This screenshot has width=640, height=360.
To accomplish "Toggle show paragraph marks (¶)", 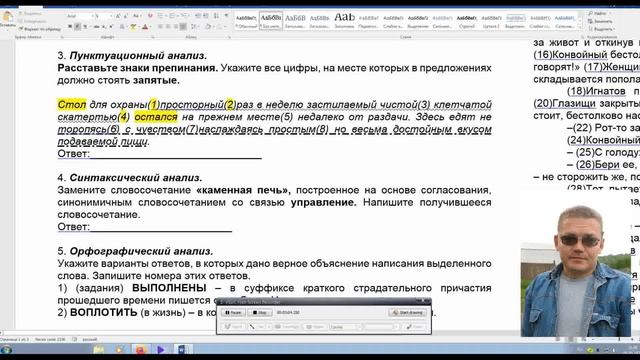I will pyautogui.click(x=226, y=16).
